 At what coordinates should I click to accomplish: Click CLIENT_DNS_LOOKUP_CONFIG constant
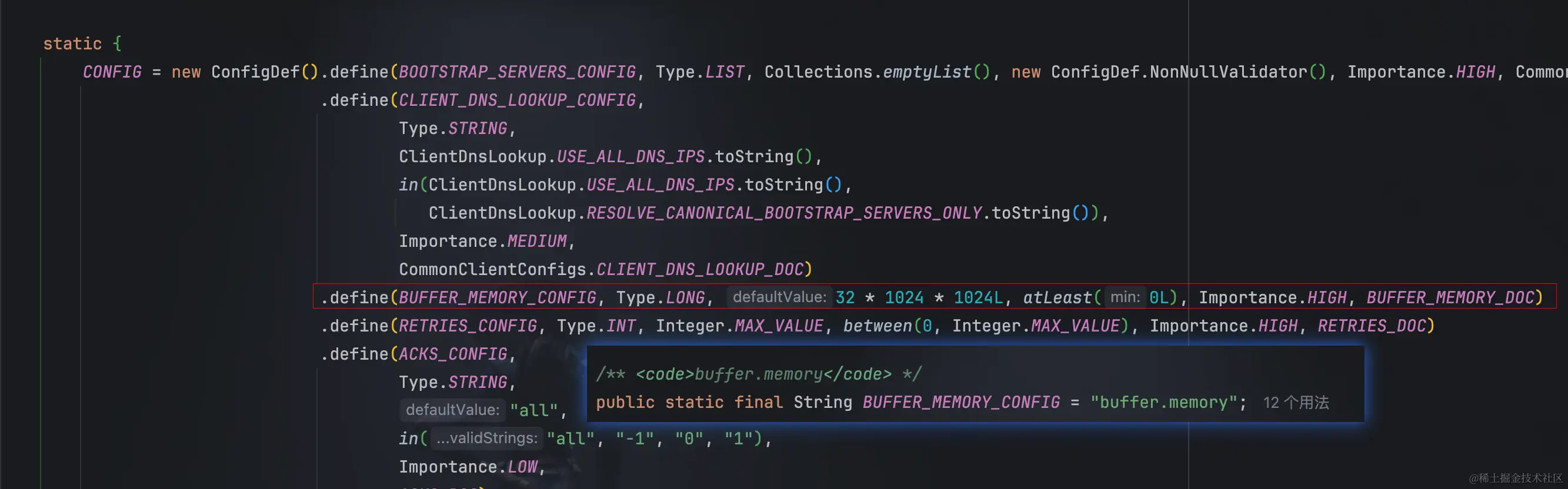point(517,101)
